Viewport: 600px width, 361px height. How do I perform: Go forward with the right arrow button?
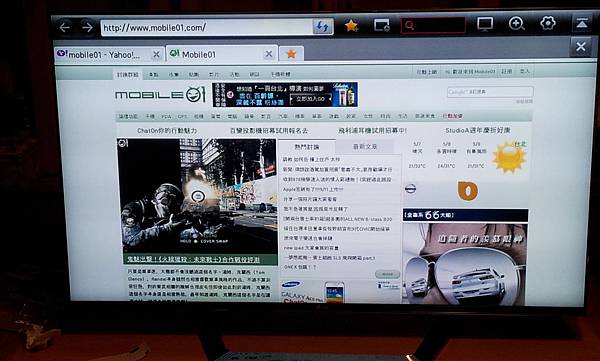tap(87, 28)
